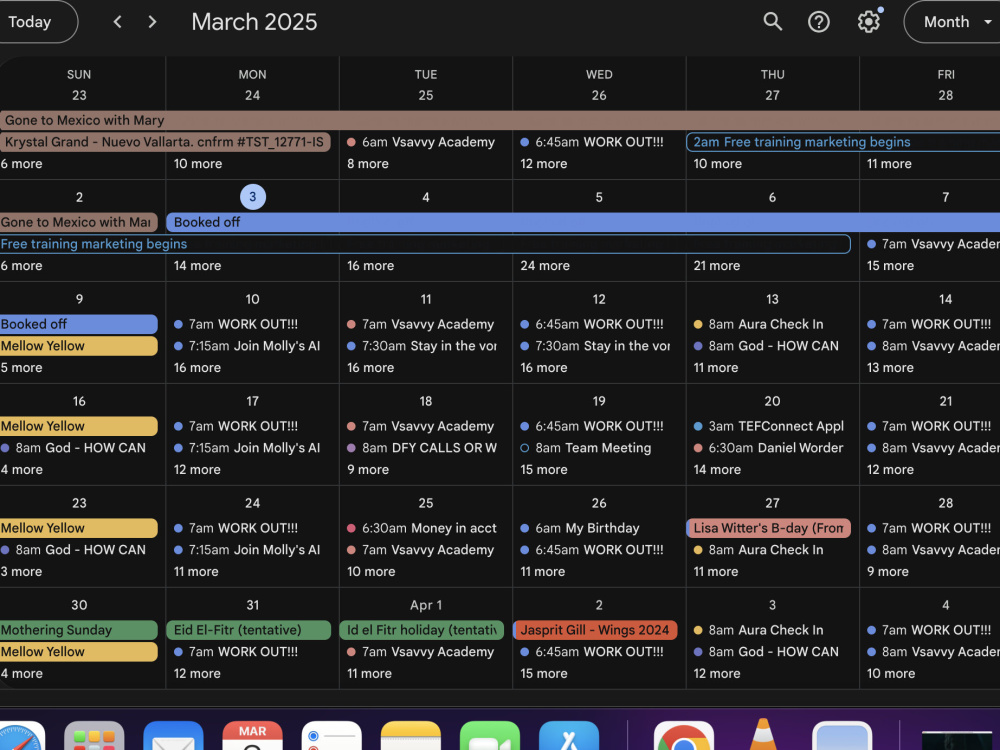1000x750 pixels.
Task: Show the hidden events via '8 more'
Action: click(x=368, y=164)
